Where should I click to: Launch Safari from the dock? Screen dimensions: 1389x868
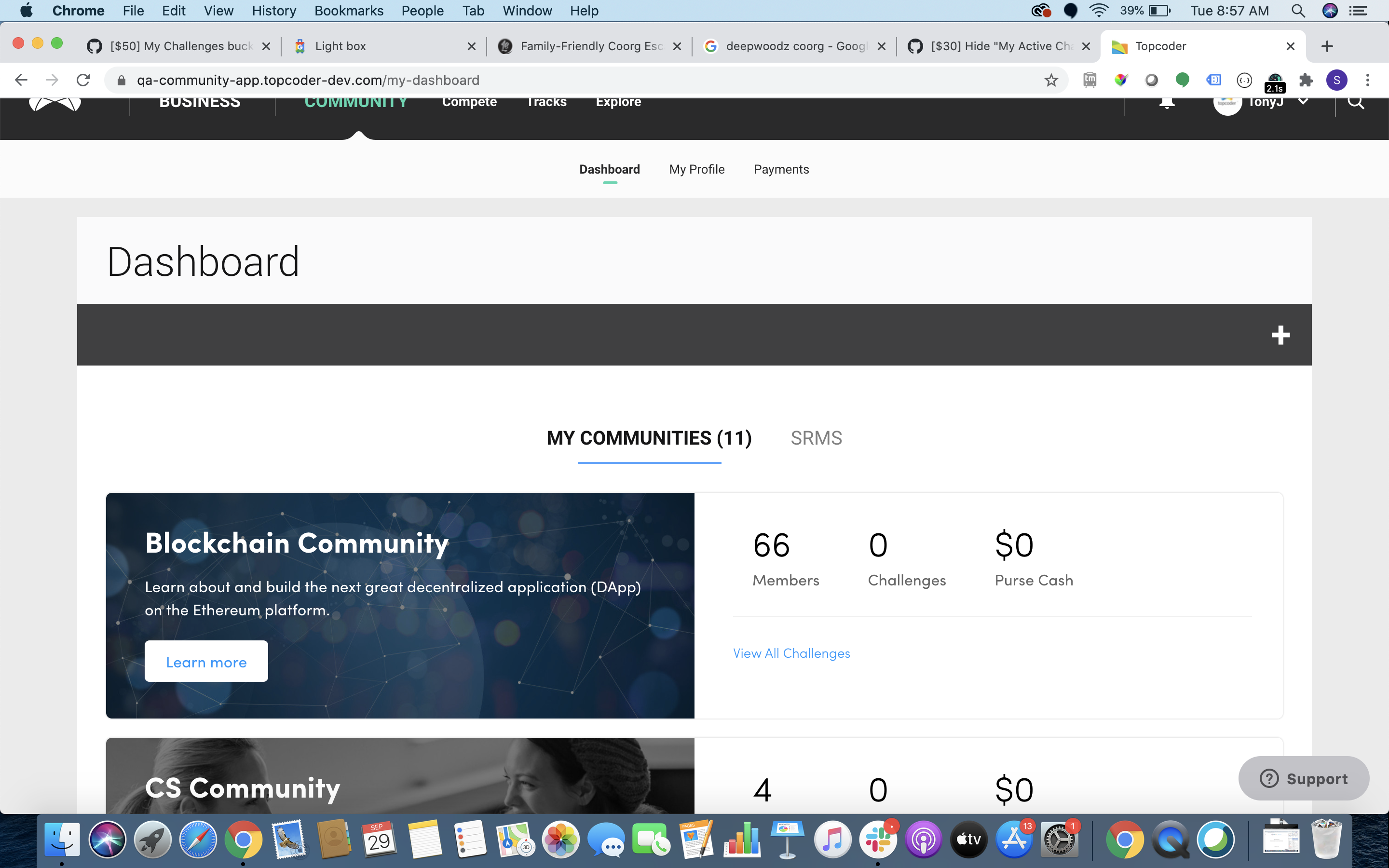click(x=198, y=839)
